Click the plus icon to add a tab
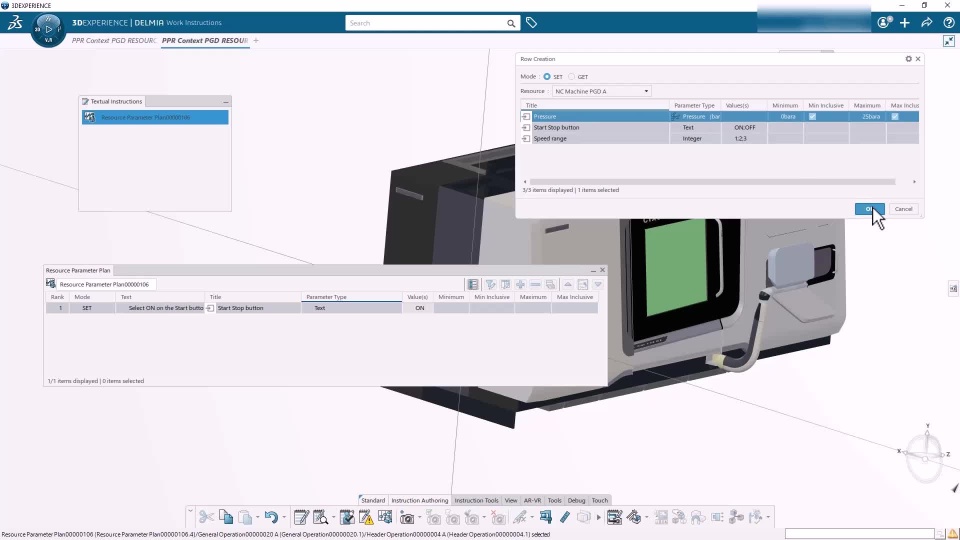Image resolution: width=960 pixels, height=540 pixels. pyautogui.click(x=256, y=40)
